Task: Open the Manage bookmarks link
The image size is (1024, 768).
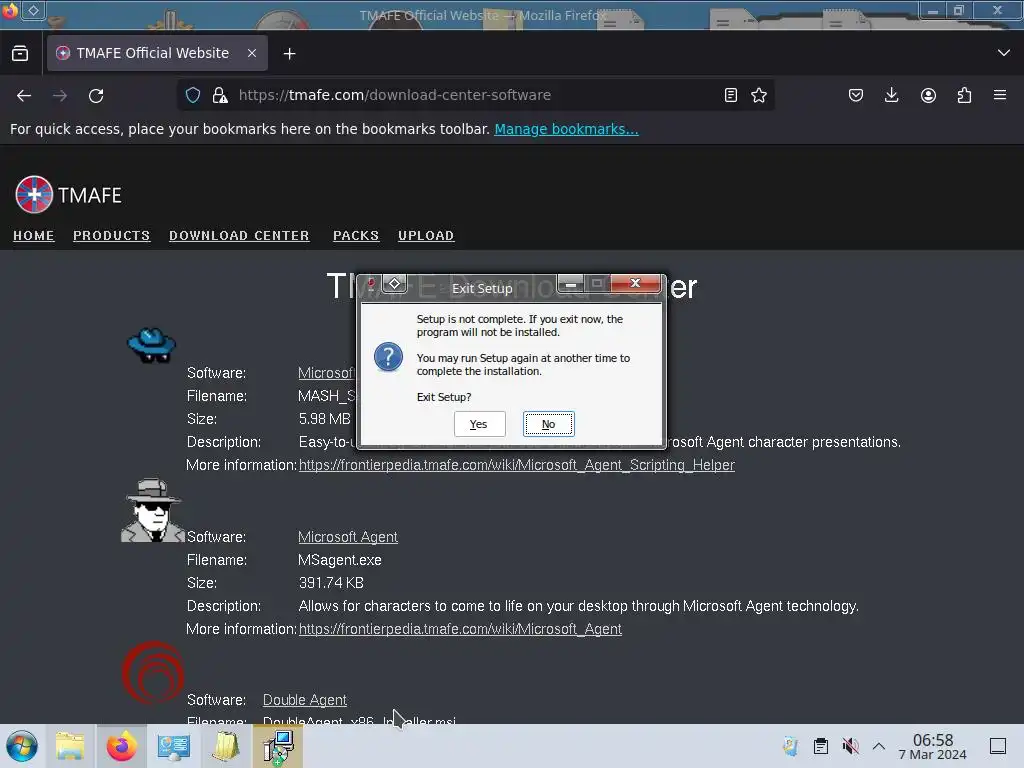Action: click(x=566, y=129)
